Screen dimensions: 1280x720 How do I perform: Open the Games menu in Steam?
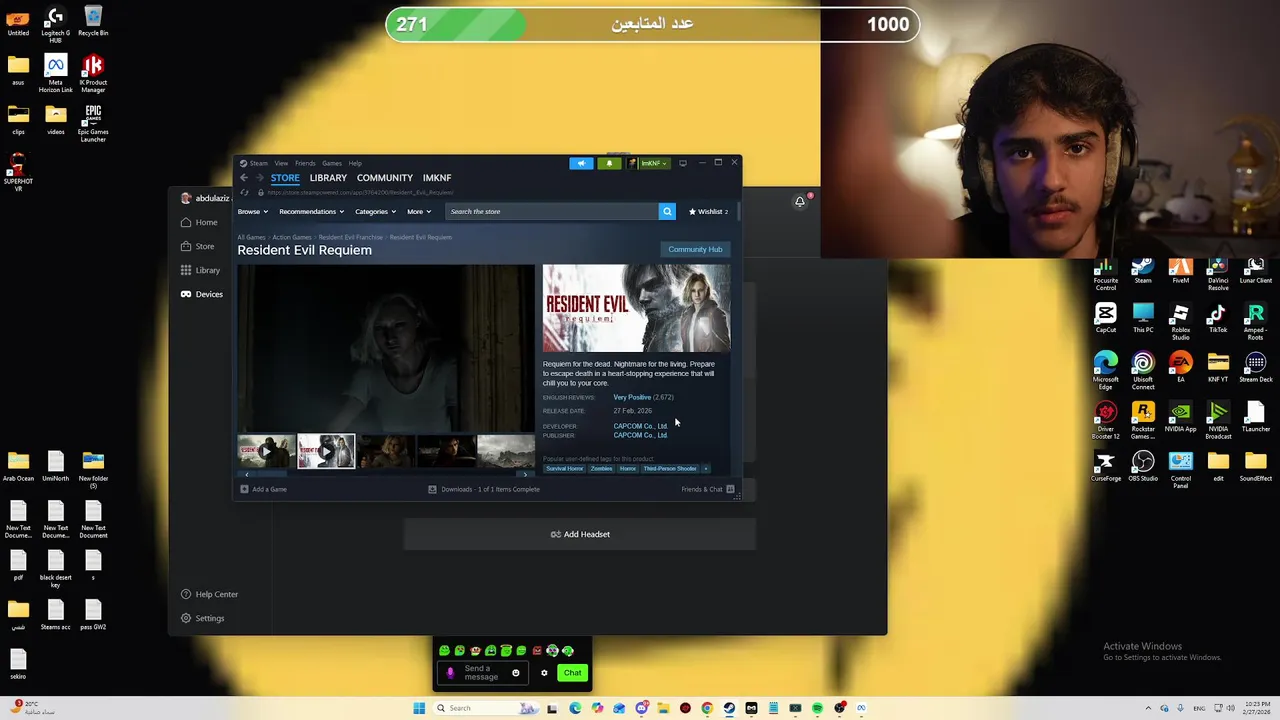click(331, 163)
